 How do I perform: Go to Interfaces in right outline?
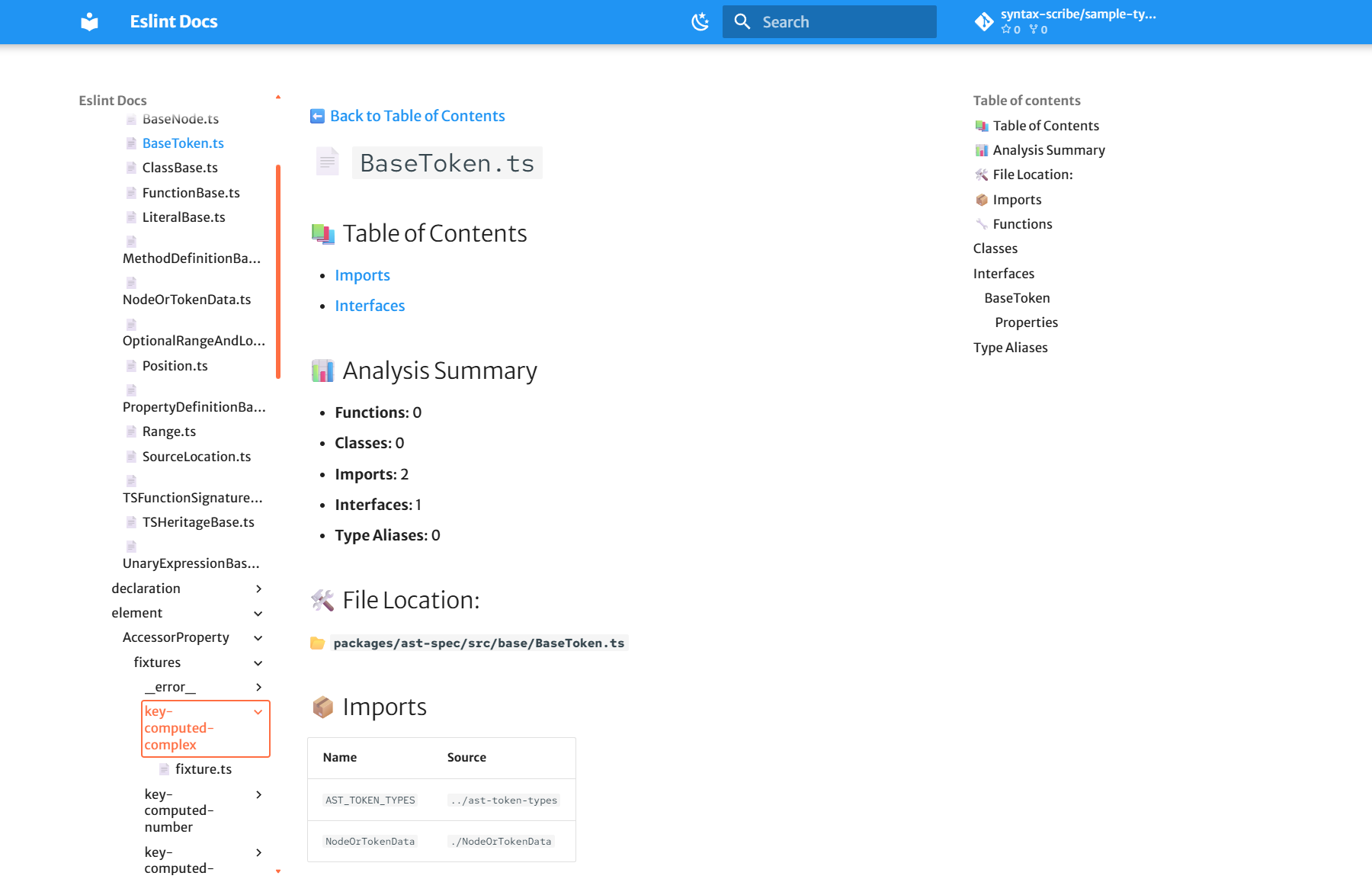(1004, 274)
